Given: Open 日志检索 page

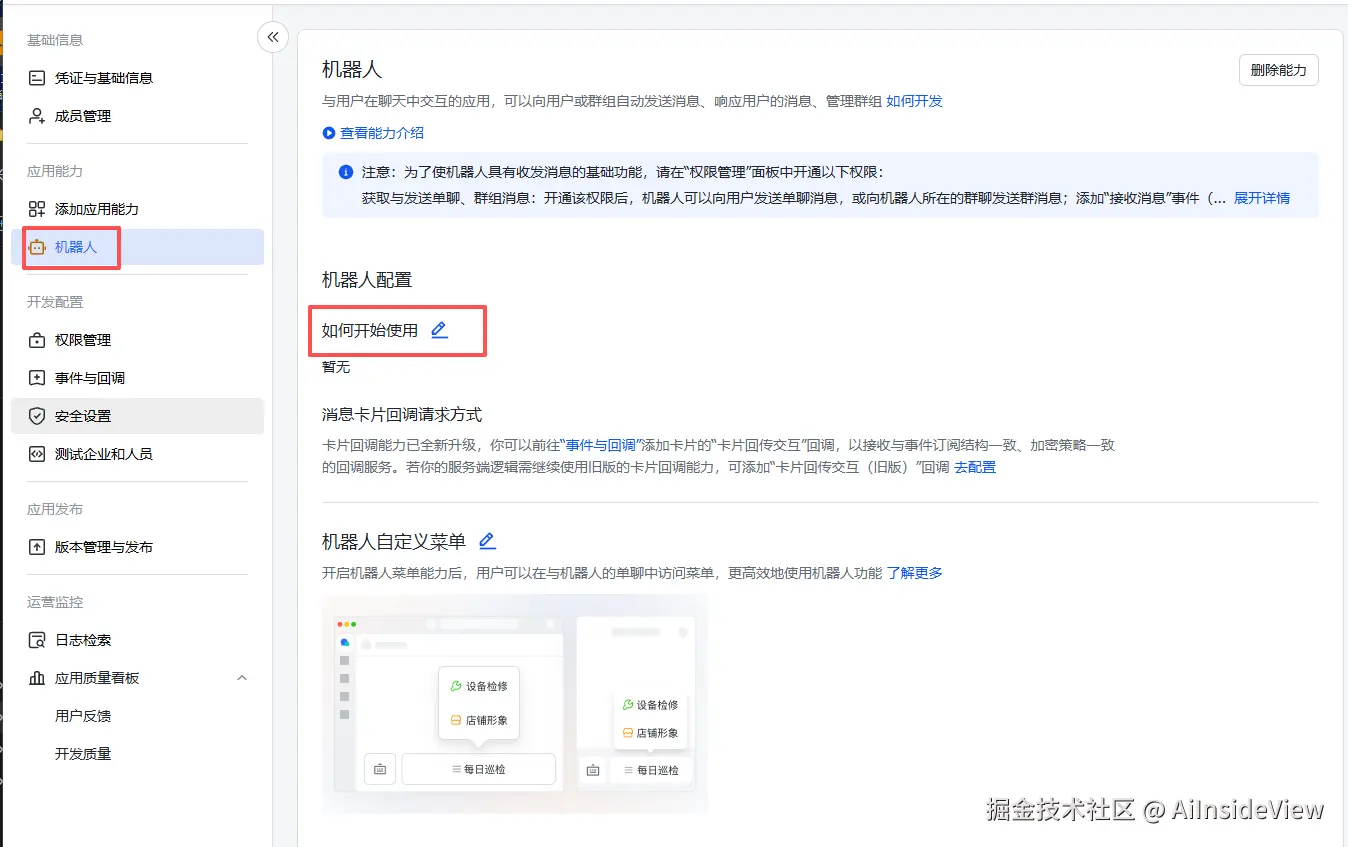Looking at the screenshot, I should pos(137,640).
